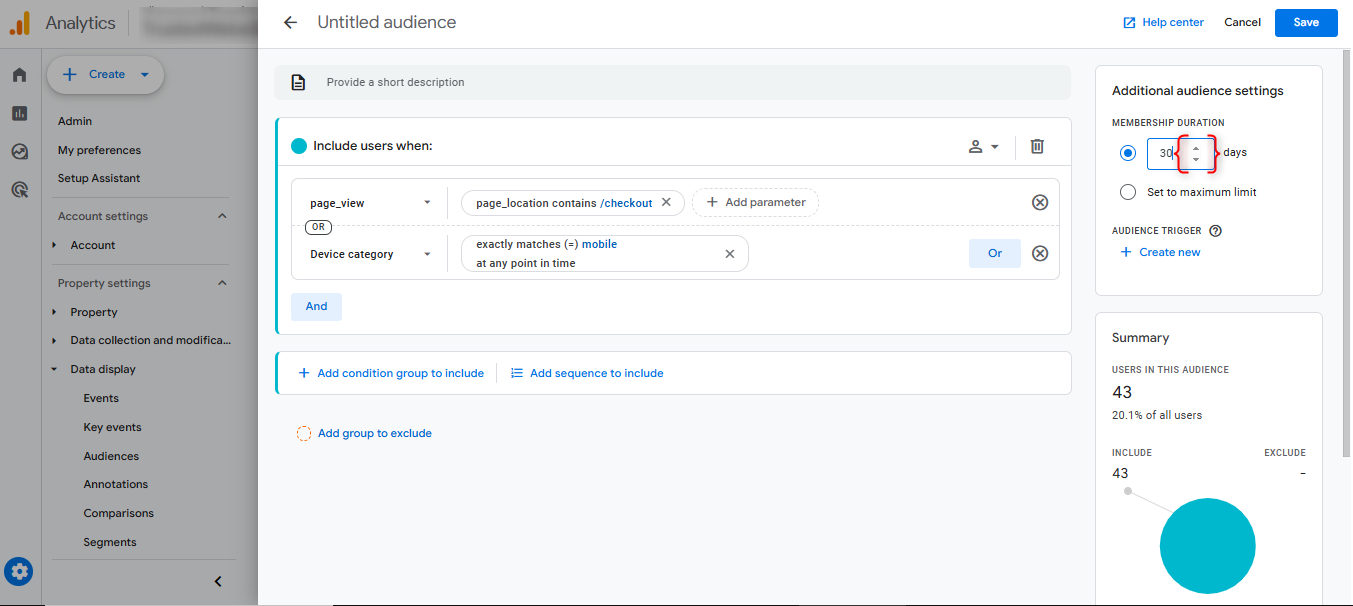The width and height of the screenshot is (1353, 606).
Task: Open the Explore icon in left sidebar
Action: point(19,152)
